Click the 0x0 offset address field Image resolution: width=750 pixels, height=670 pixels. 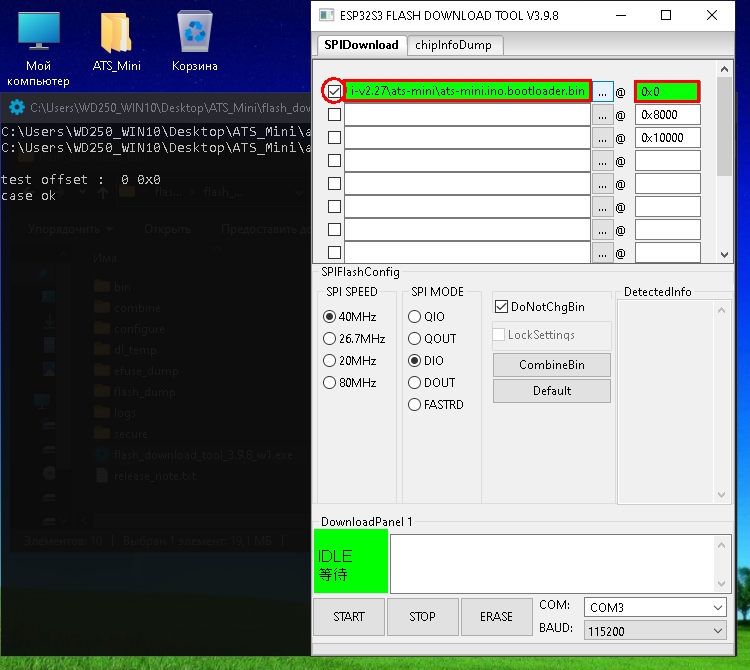pyautogui.click(x=667, y=91)
